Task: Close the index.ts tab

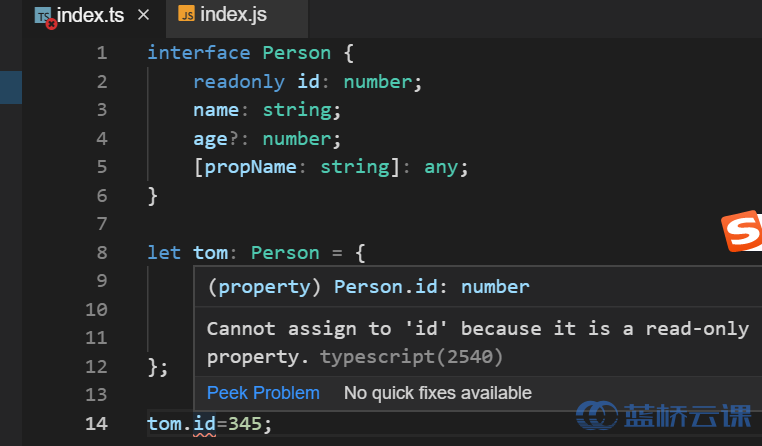Action: (x=143, y=15)
